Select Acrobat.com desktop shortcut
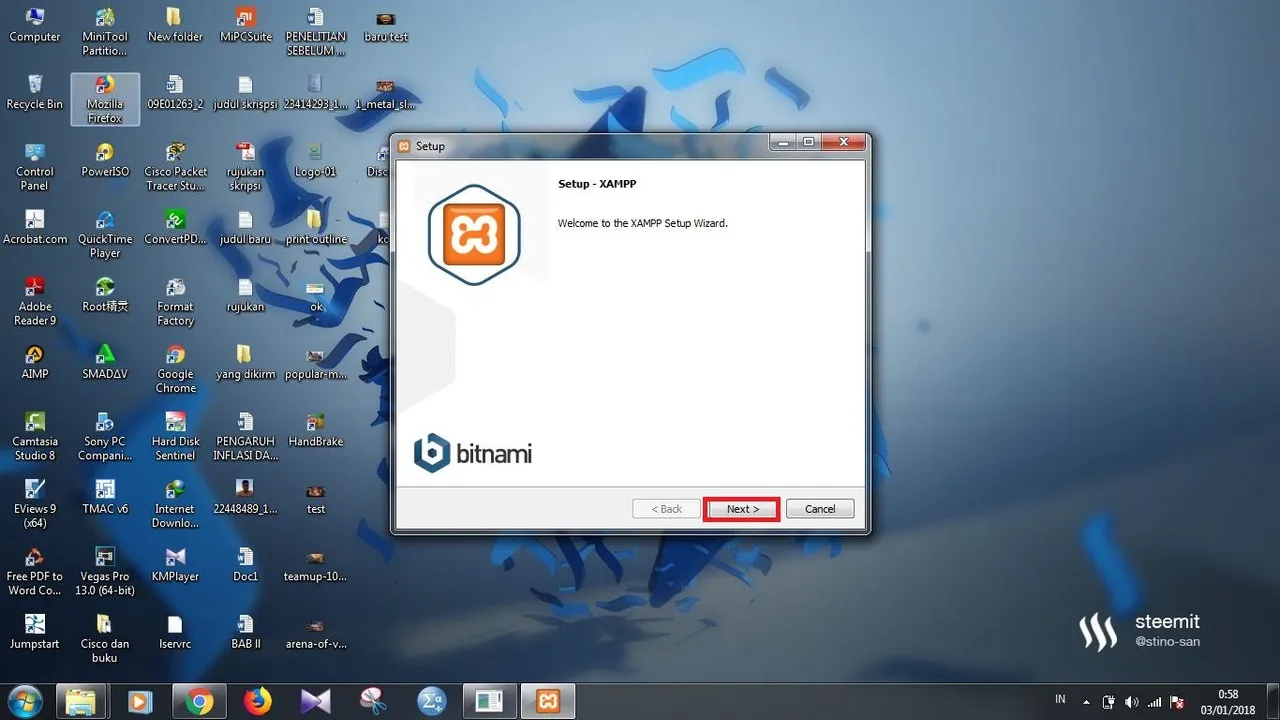 [35, 228]
